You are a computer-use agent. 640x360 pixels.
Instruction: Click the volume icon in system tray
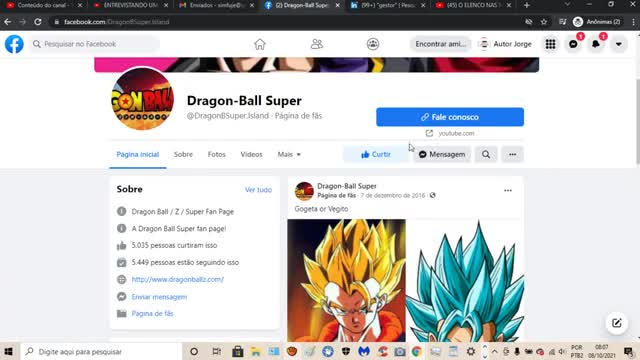pos(562,351)
